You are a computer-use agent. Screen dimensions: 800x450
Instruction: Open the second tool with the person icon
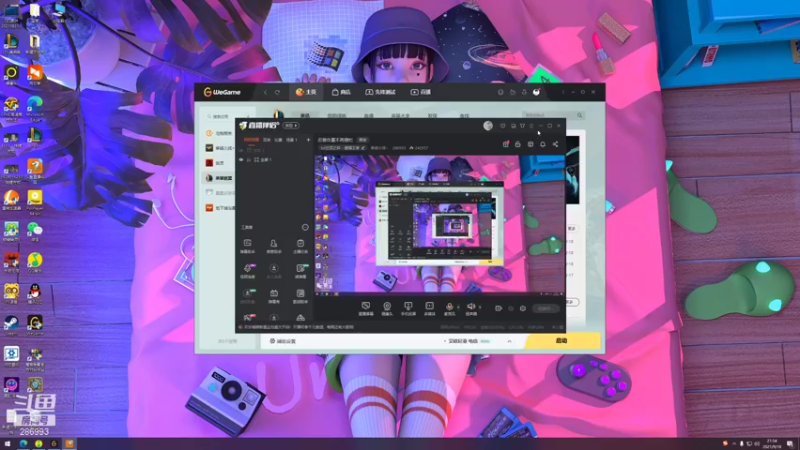(274, 246)
